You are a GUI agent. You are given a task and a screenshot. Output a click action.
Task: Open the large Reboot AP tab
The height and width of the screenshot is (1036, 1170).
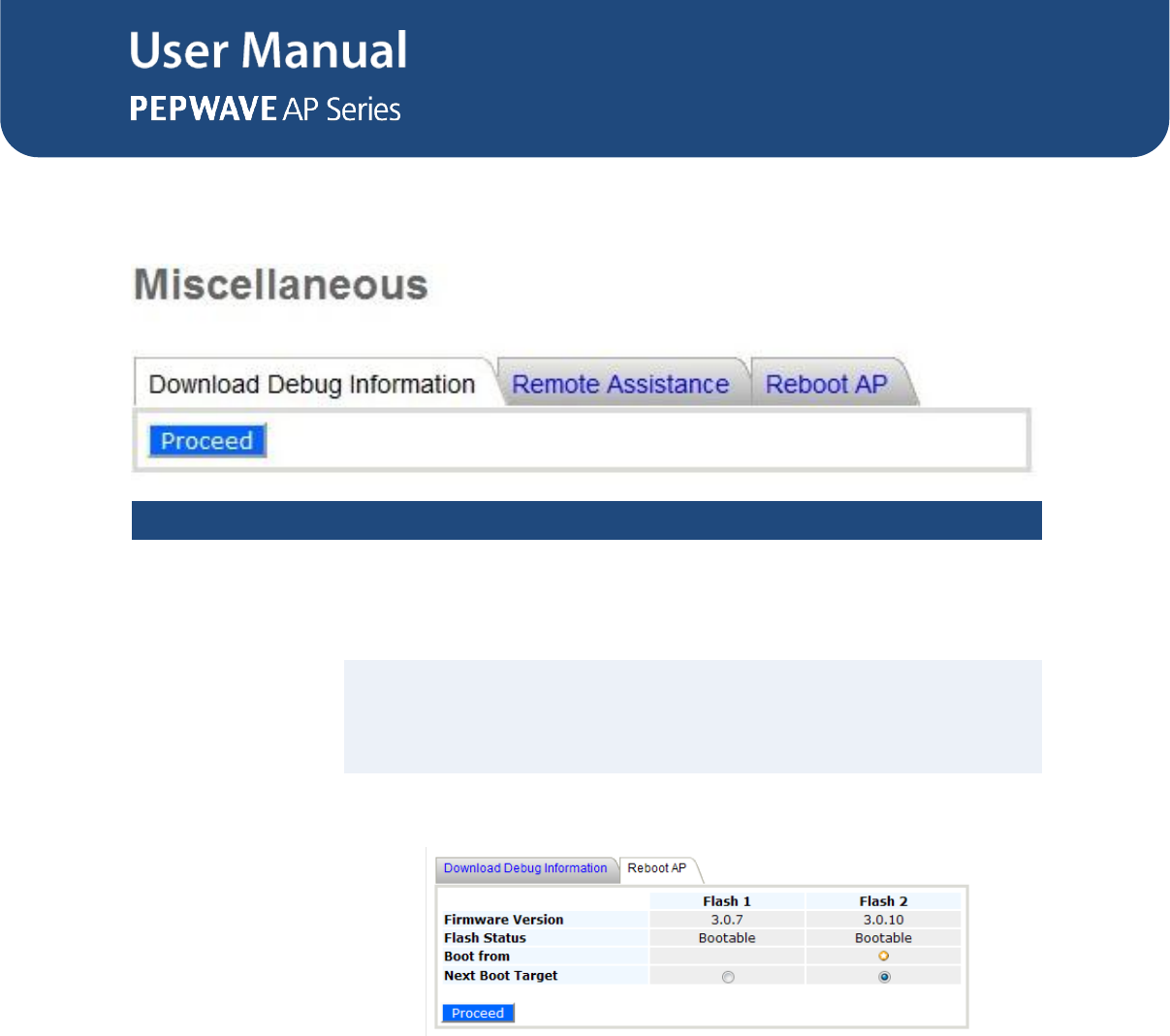click(x=827, y=385)
